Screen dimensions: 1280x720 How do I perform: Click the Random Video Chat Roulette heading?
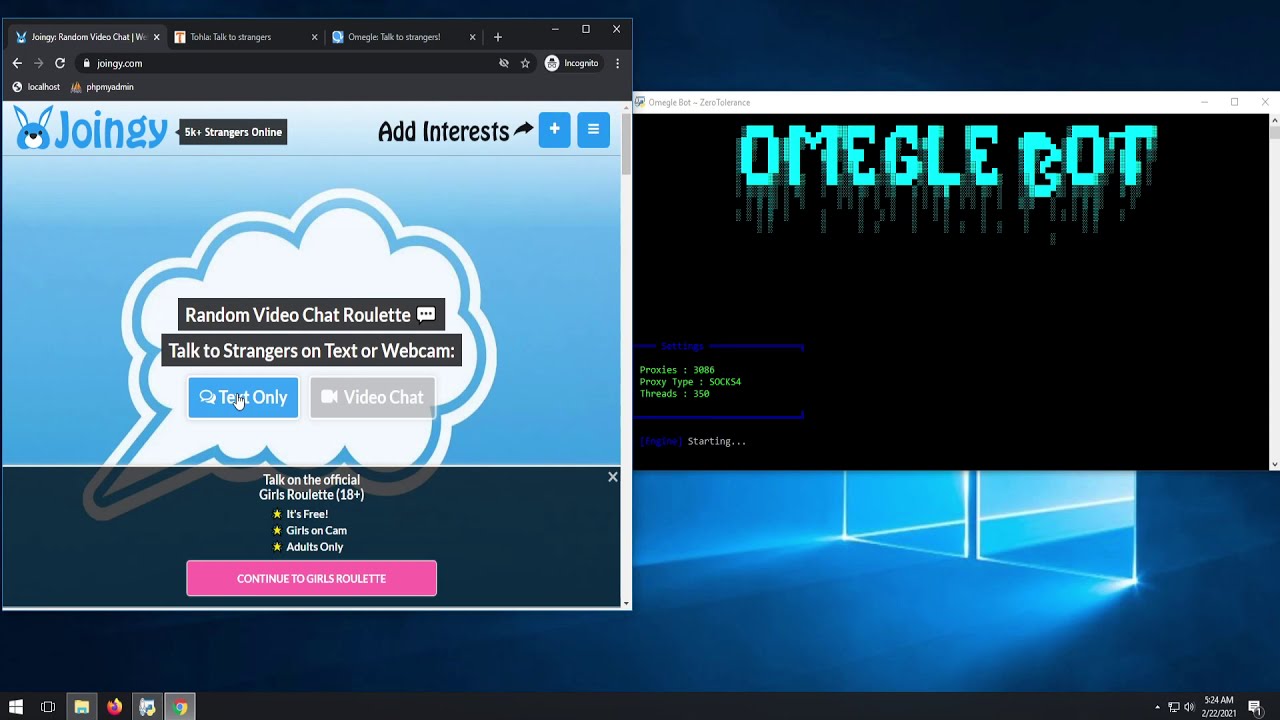point(311,315)
